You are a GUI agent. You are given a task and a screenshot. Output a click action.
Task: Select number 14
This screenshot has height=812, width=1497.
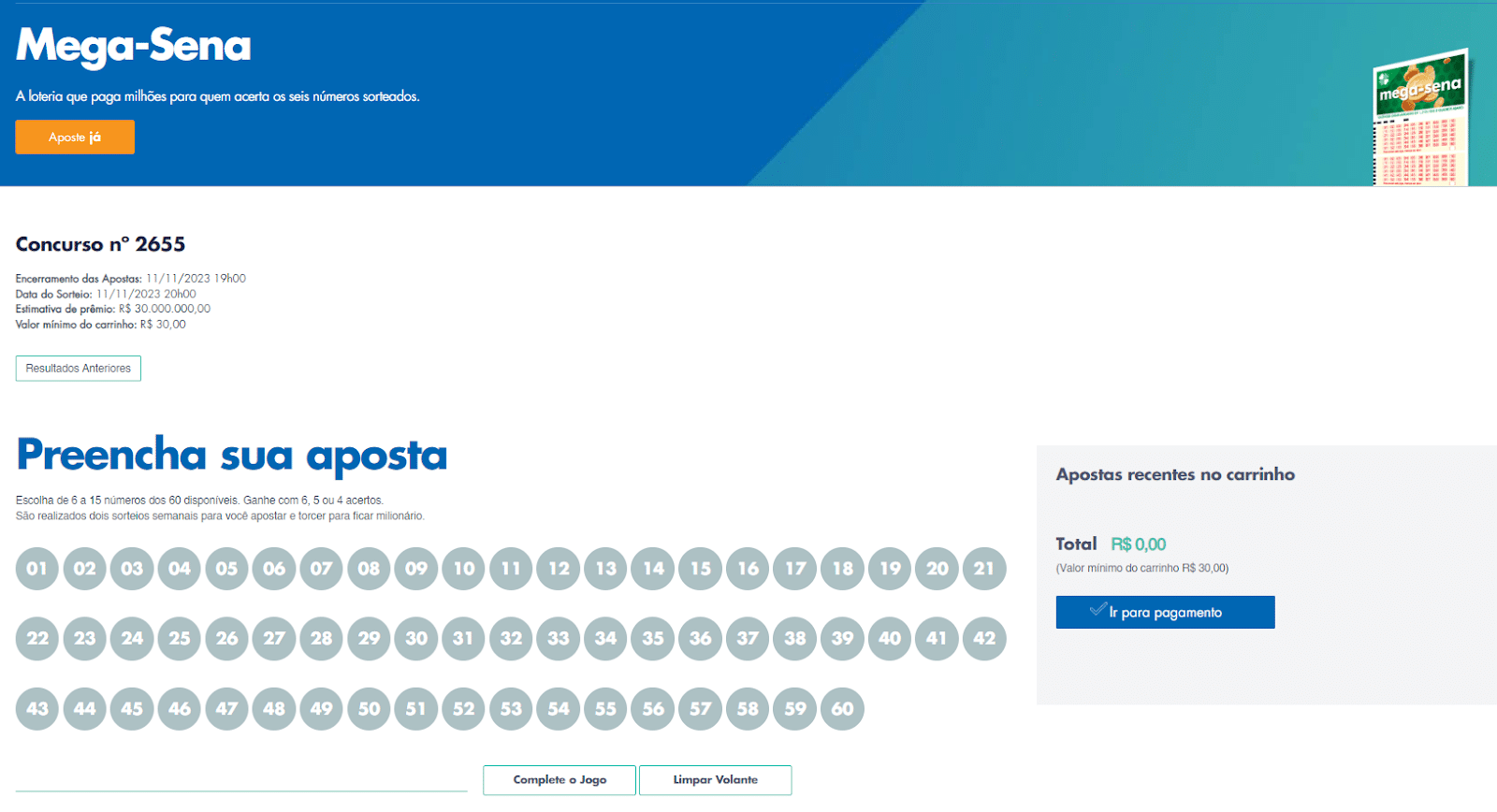[653, 569]
